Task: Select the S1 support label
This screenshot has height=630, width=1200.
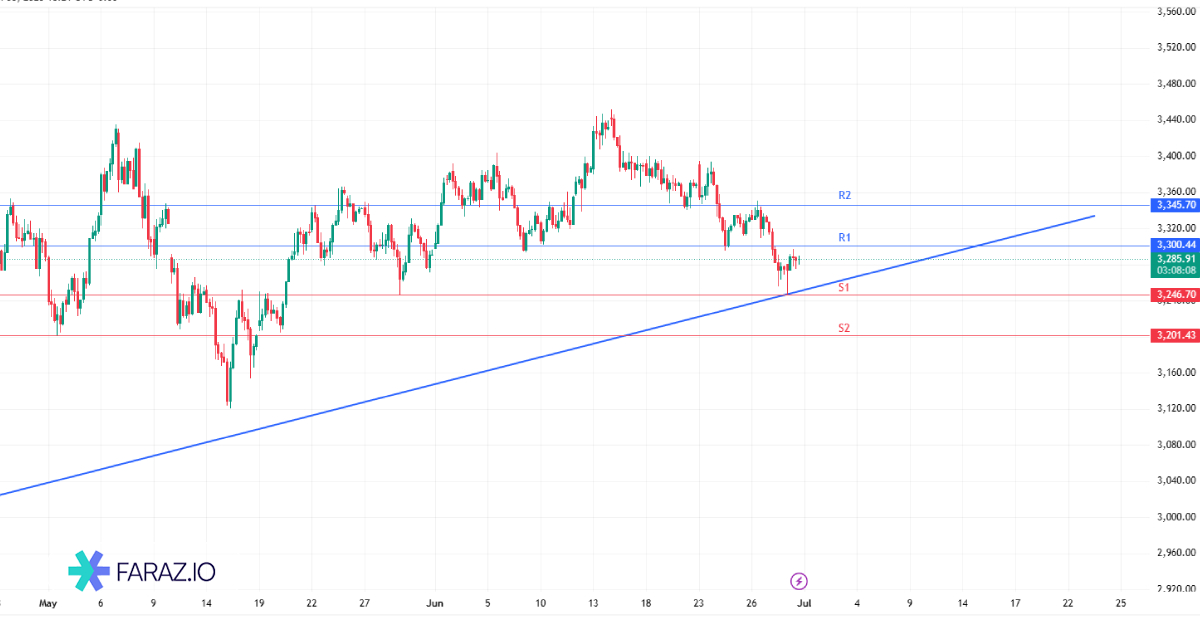Action: click(844, 287)
